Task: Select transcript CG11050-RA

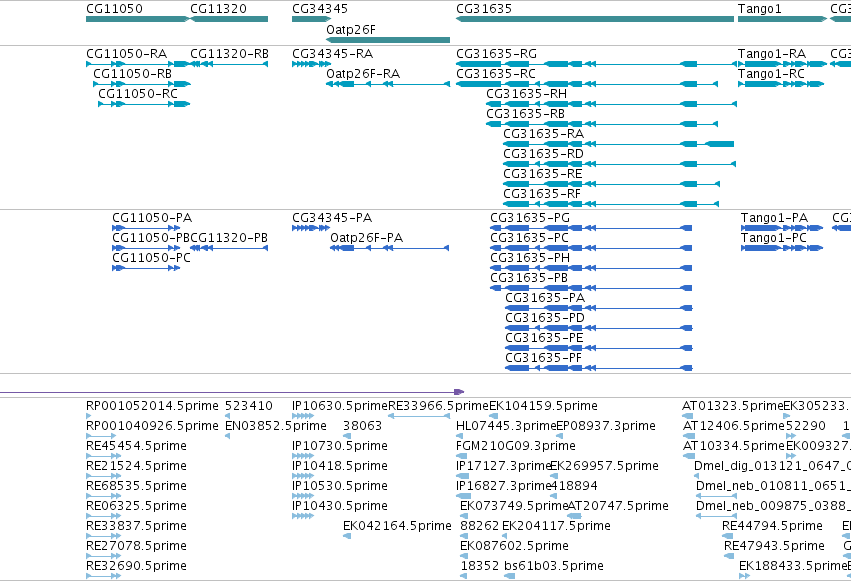Action: [138, 64]
